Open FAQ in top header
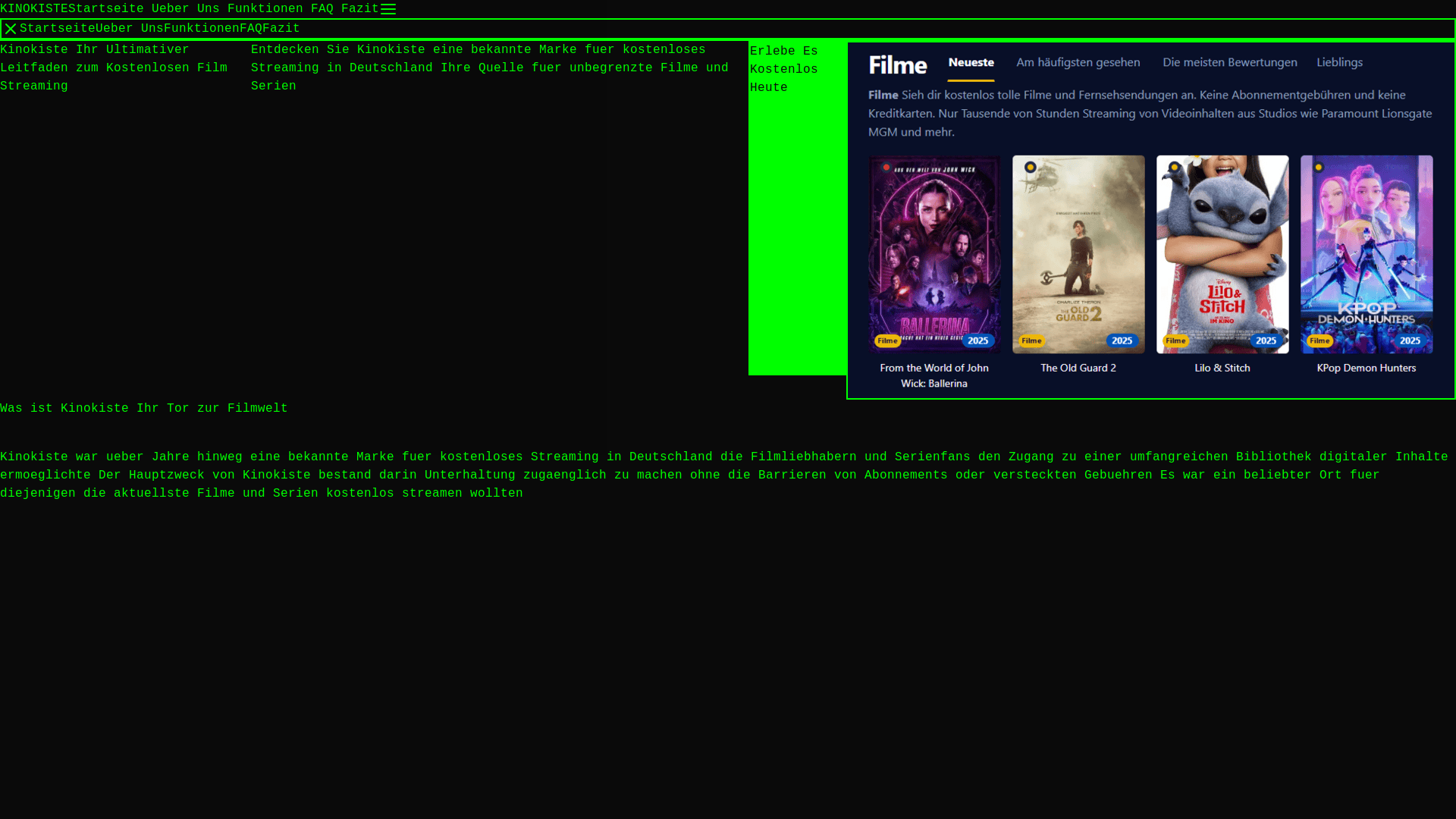1456x819 pixels. 322,9
